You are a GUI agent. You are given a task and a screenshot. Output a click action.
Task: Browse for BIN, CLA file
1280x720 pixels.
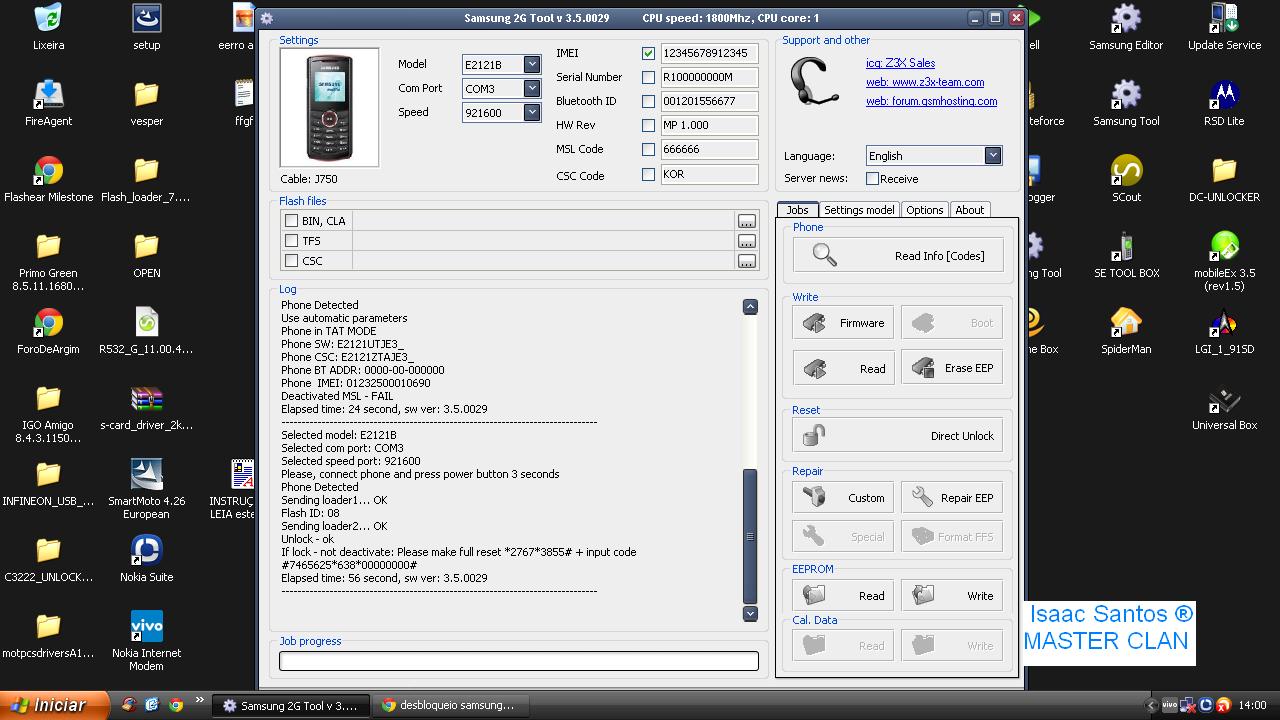747,221
